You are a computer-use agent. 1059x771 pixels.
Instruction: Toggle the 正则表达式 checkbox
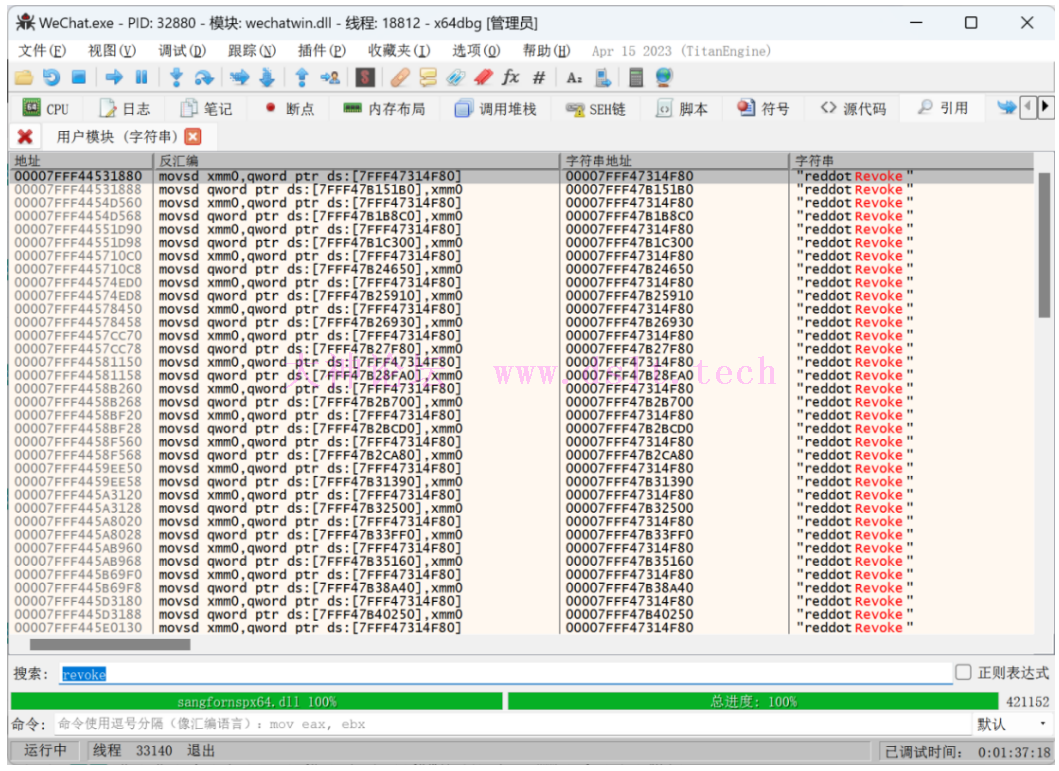click(x=963, y=672)
